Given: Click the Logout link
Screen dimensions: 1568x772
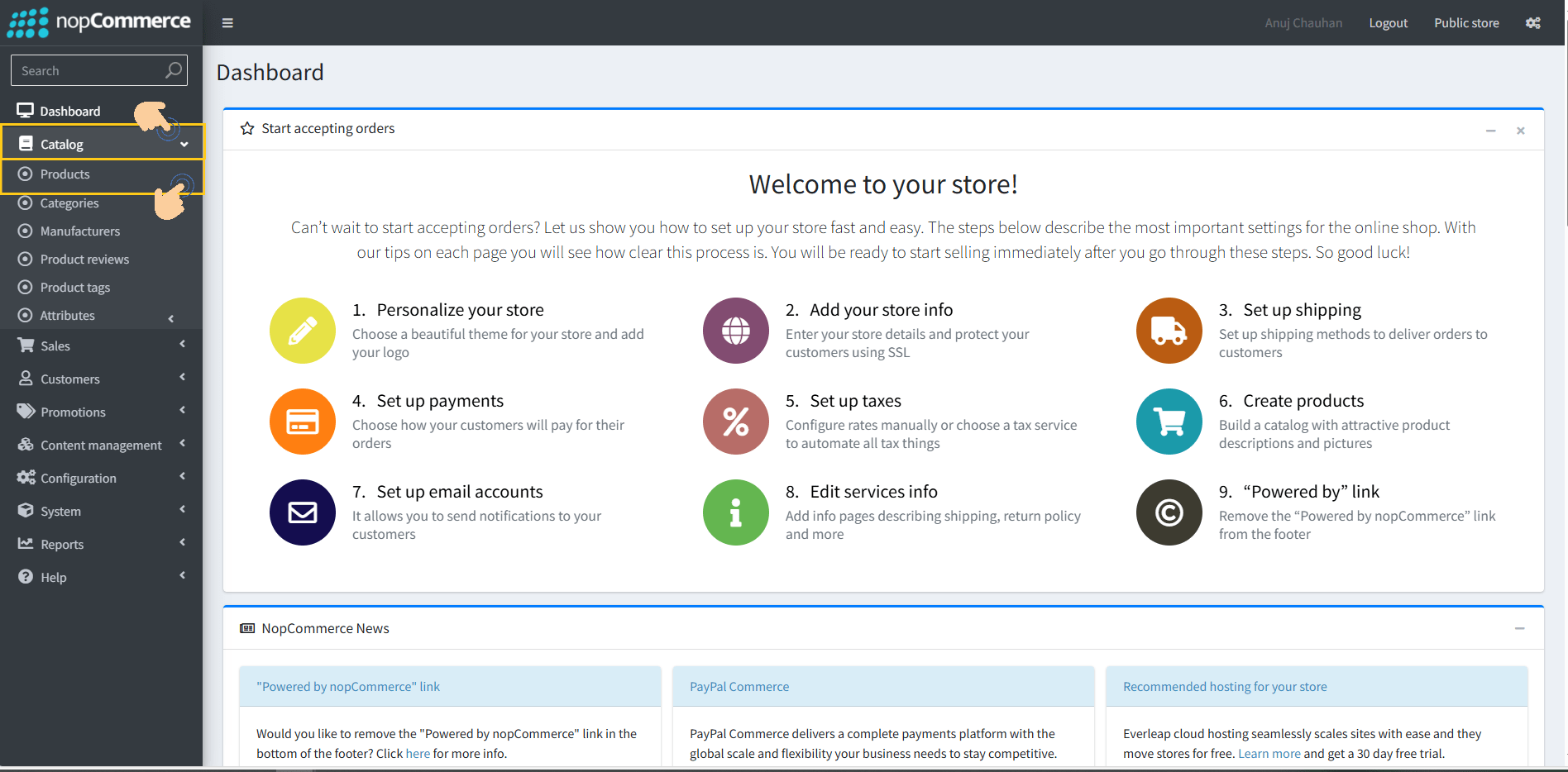Looking at the screenshot, I should (x=1388, y=23).
